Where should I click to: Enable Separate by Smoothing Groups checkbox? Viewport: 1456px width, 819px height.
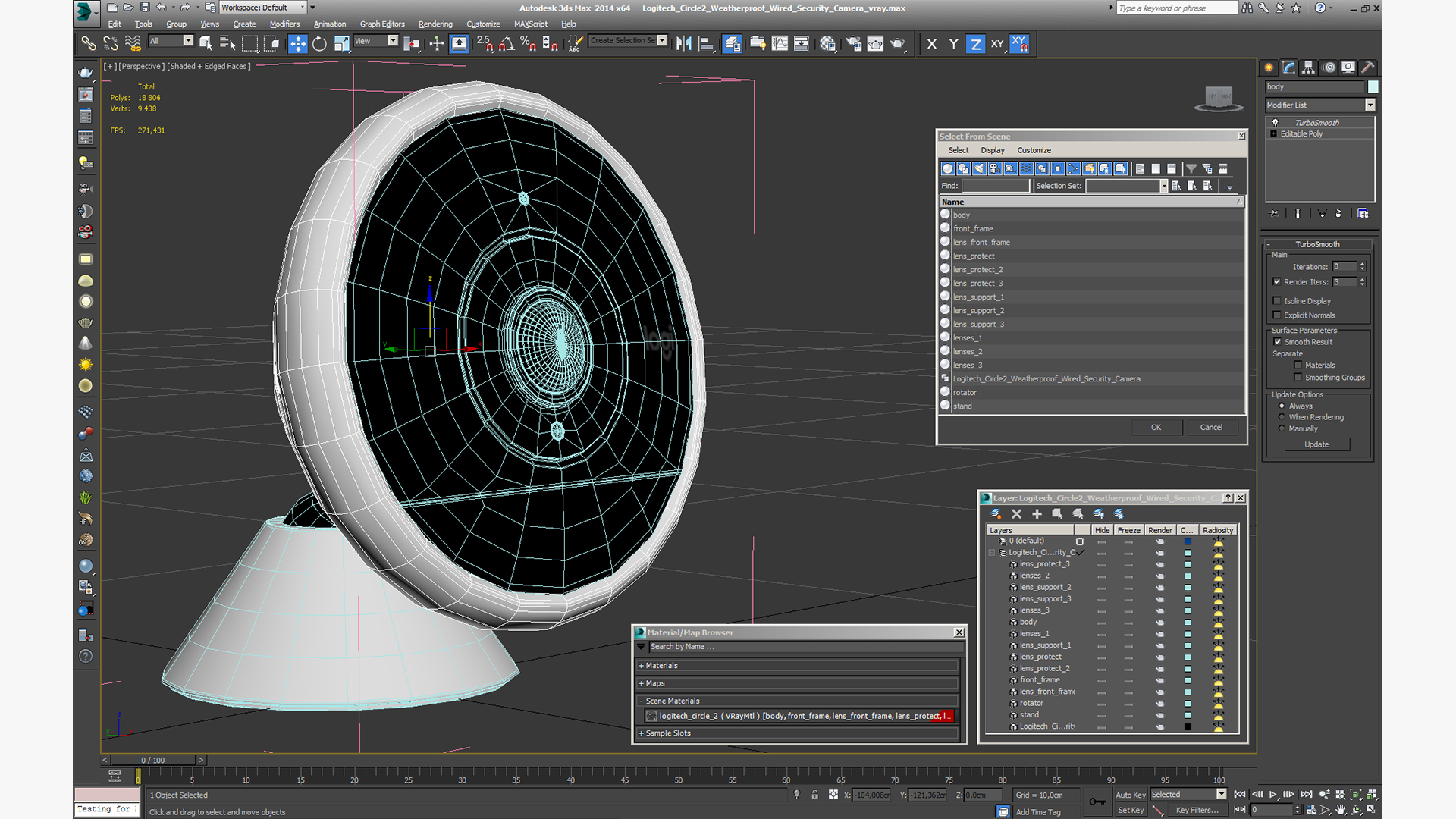pos(1298,378)
